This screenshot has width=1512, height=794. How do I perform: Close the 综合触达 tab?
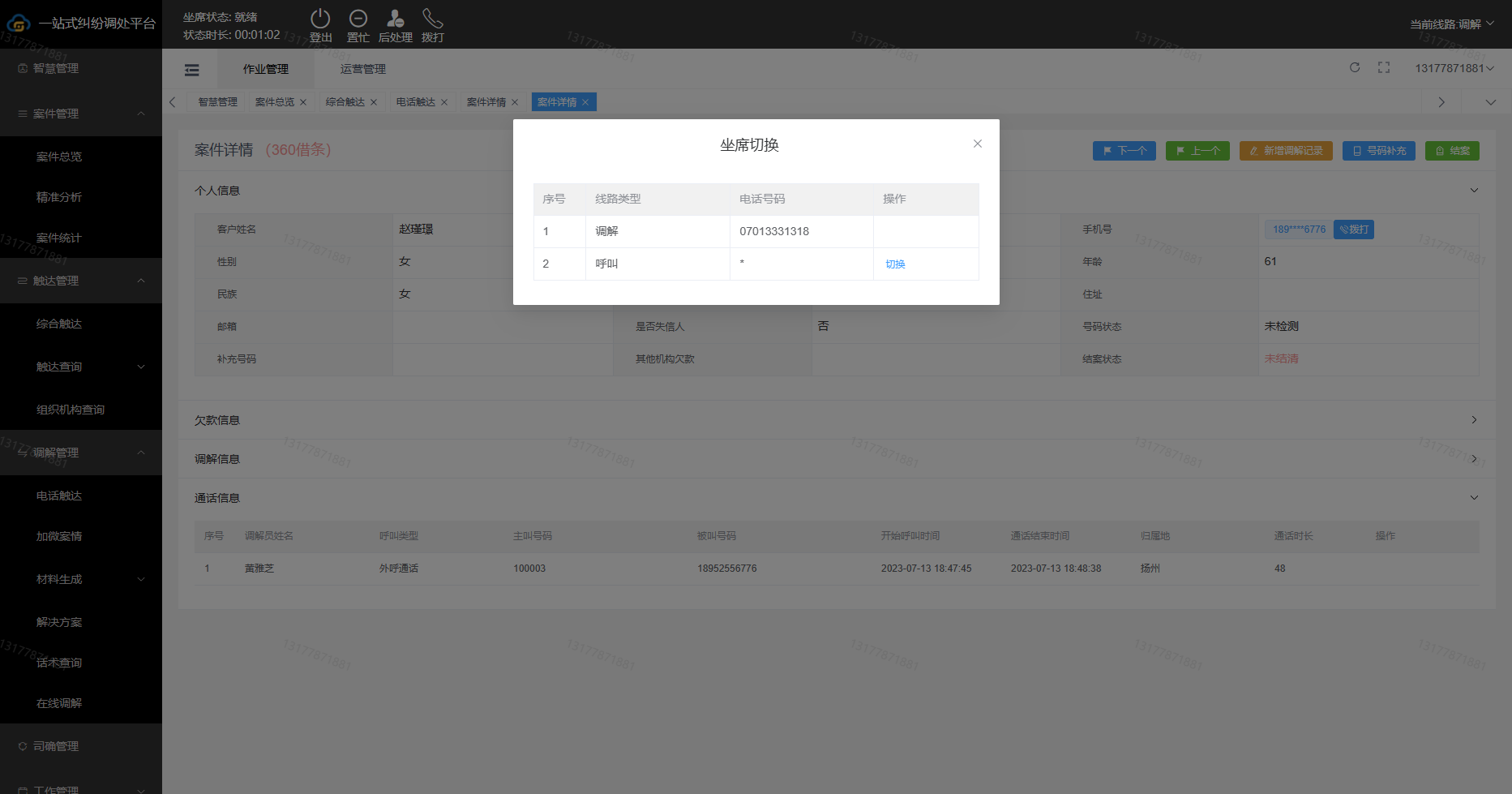(374, 102)
